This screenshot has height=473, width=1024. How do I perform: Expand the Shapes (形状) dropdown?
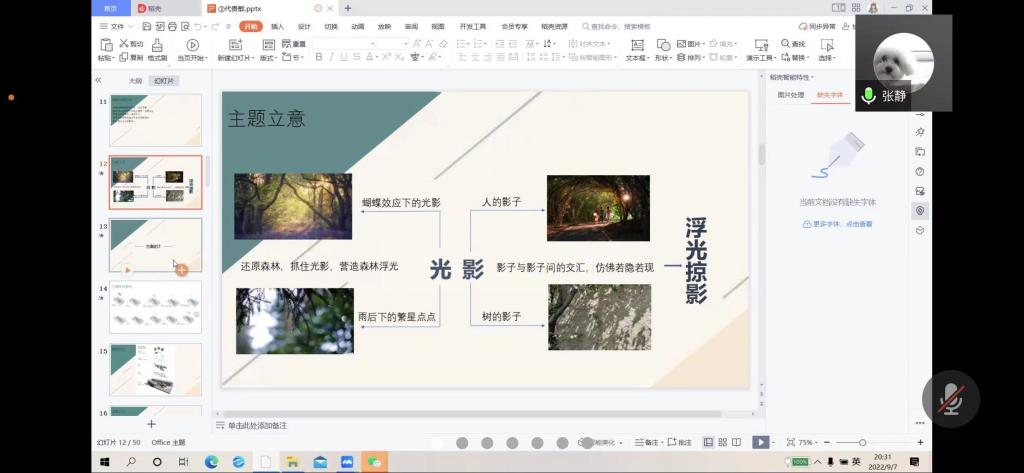point(663,58)
